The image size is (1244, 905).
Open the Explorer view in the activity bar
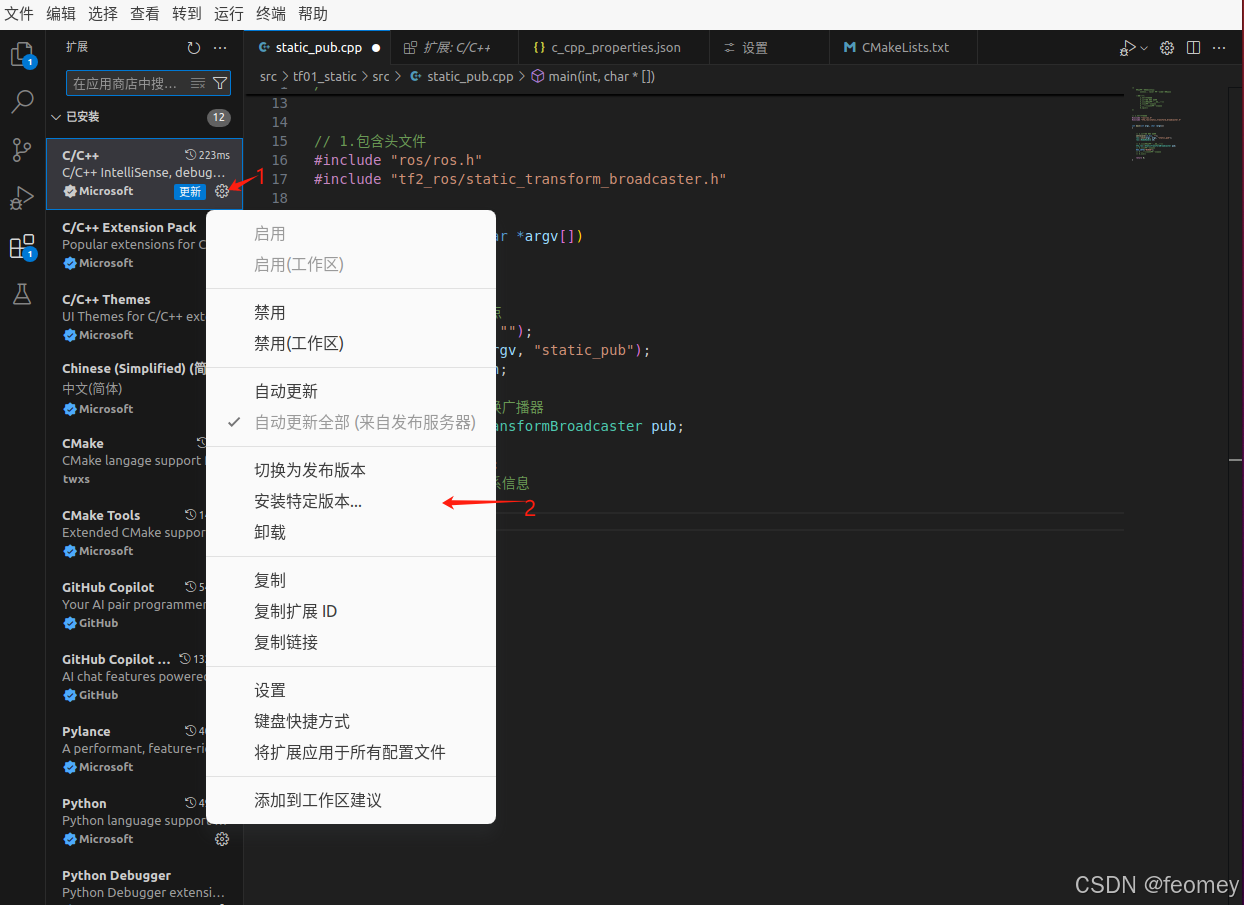tap(22, 55)
